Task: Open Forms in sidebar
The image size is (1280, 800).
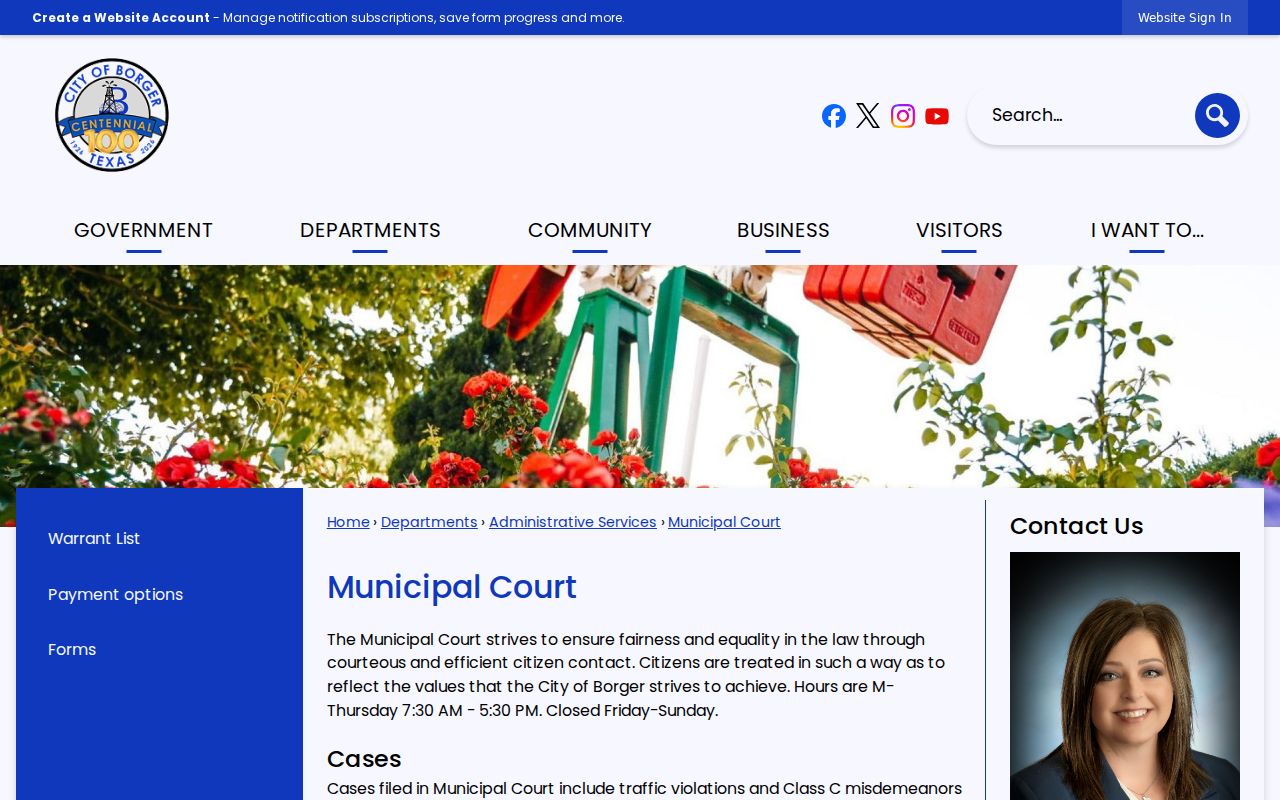Action: pos(72,649)
